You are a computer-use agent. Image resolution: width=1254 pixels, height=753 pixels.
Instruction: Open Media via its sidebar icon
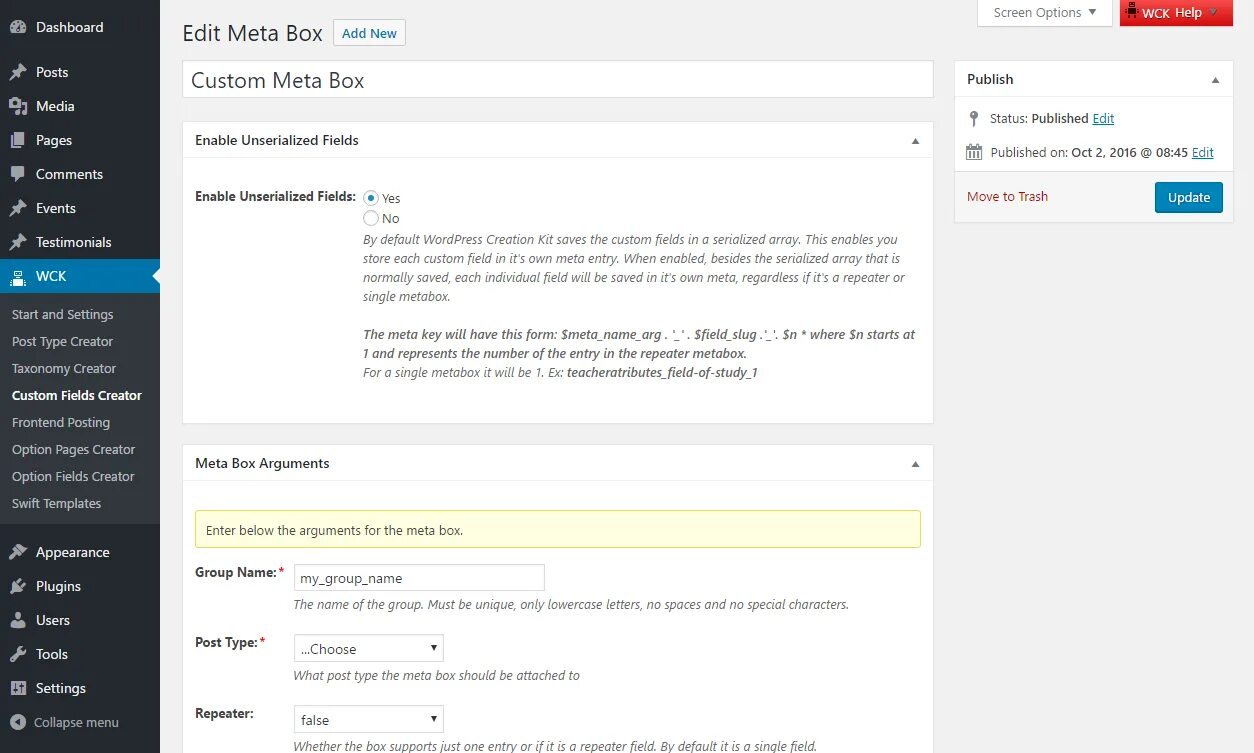(18, 106)
